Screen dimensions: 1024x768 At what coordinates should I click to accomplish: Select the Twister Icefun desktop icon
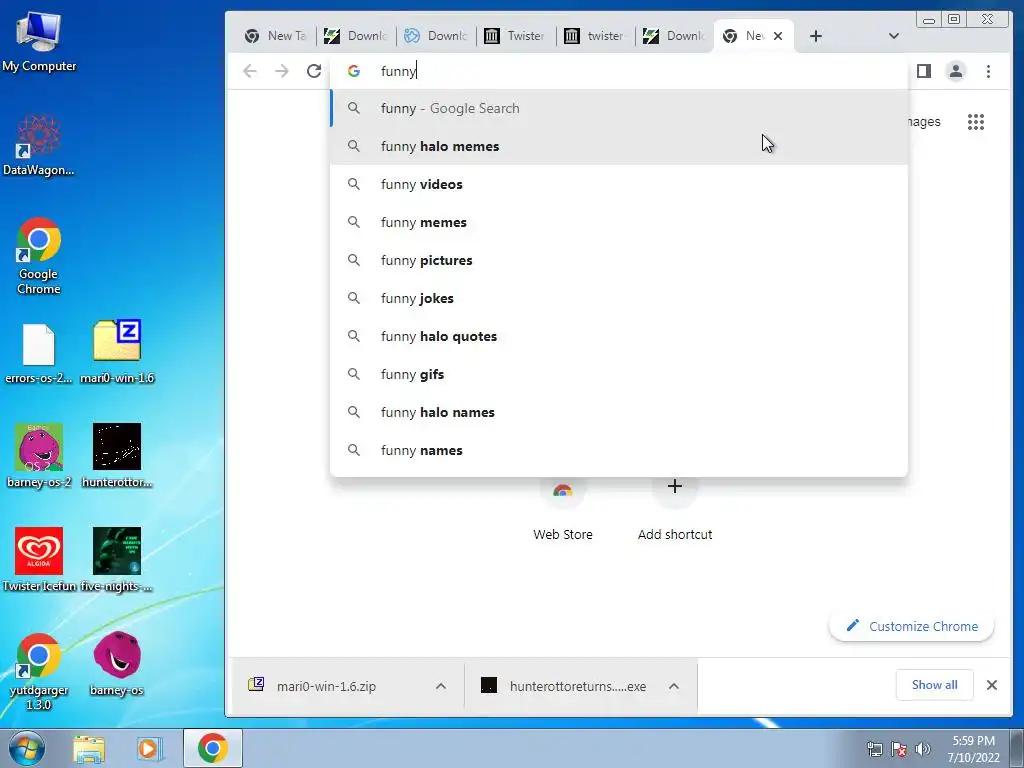[39, 560]
